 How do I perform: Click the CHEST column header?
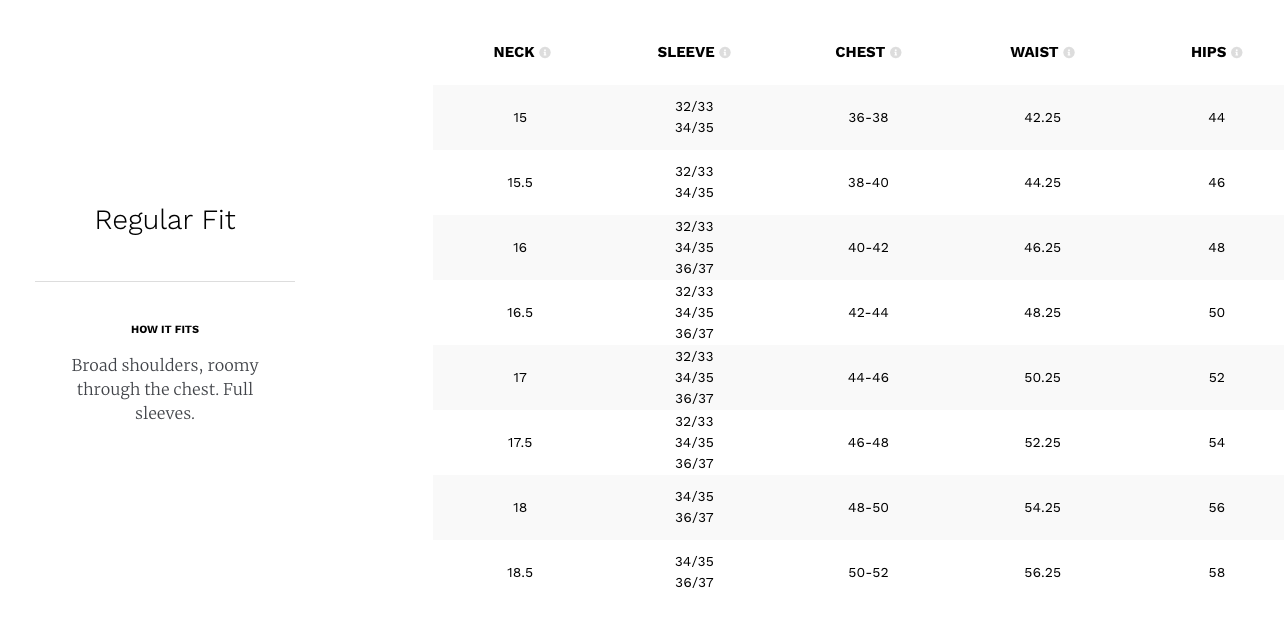860,52
